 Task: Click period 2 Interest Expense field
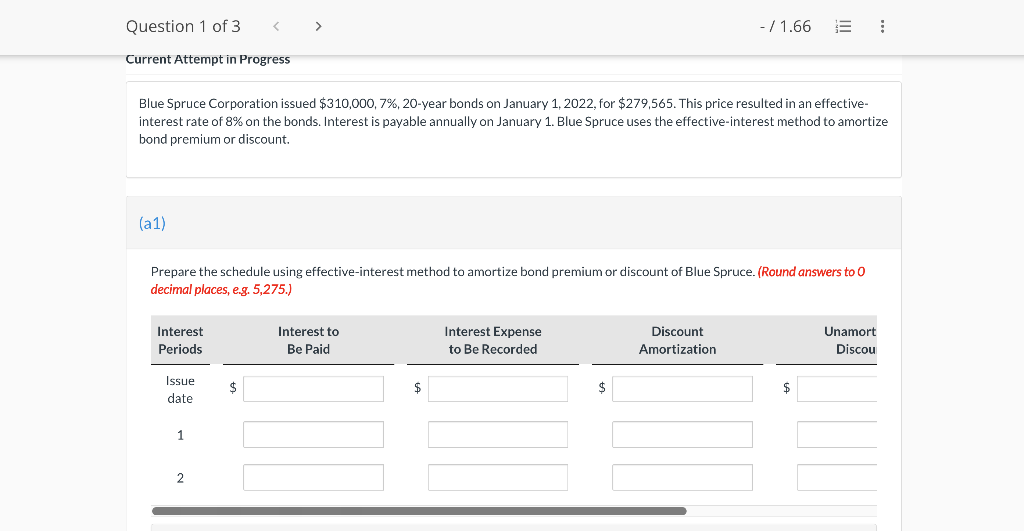point(498,477)
